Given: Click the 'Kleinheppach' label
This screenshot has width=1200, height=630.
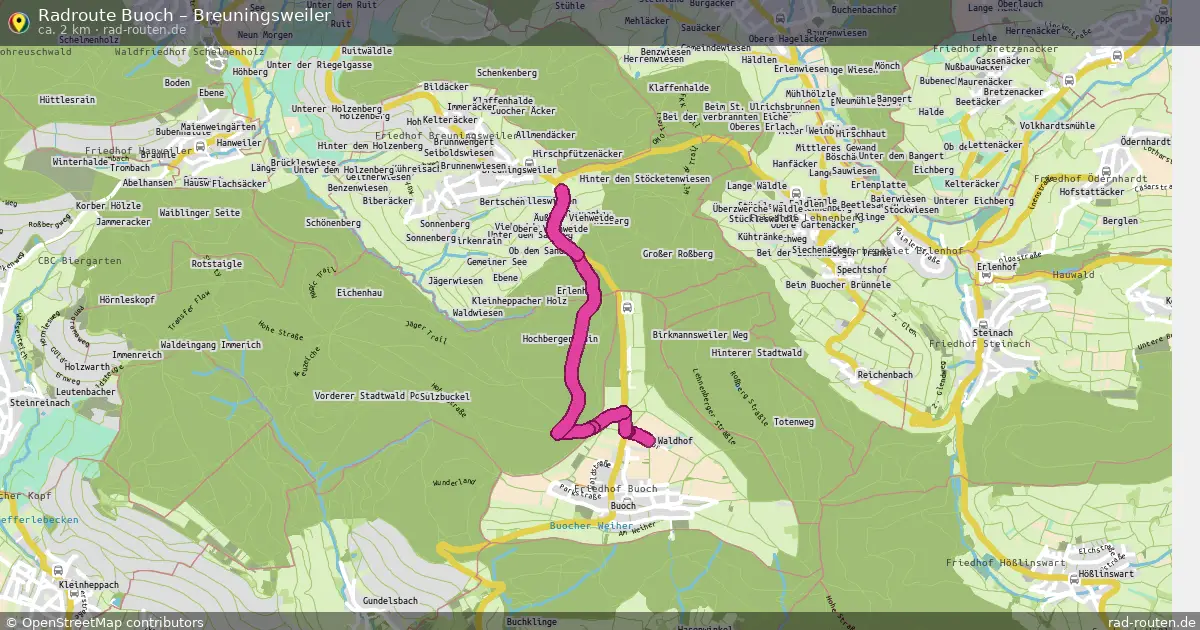Looking at the screenshot, I should pyautogui.click(x=89, y=584).
